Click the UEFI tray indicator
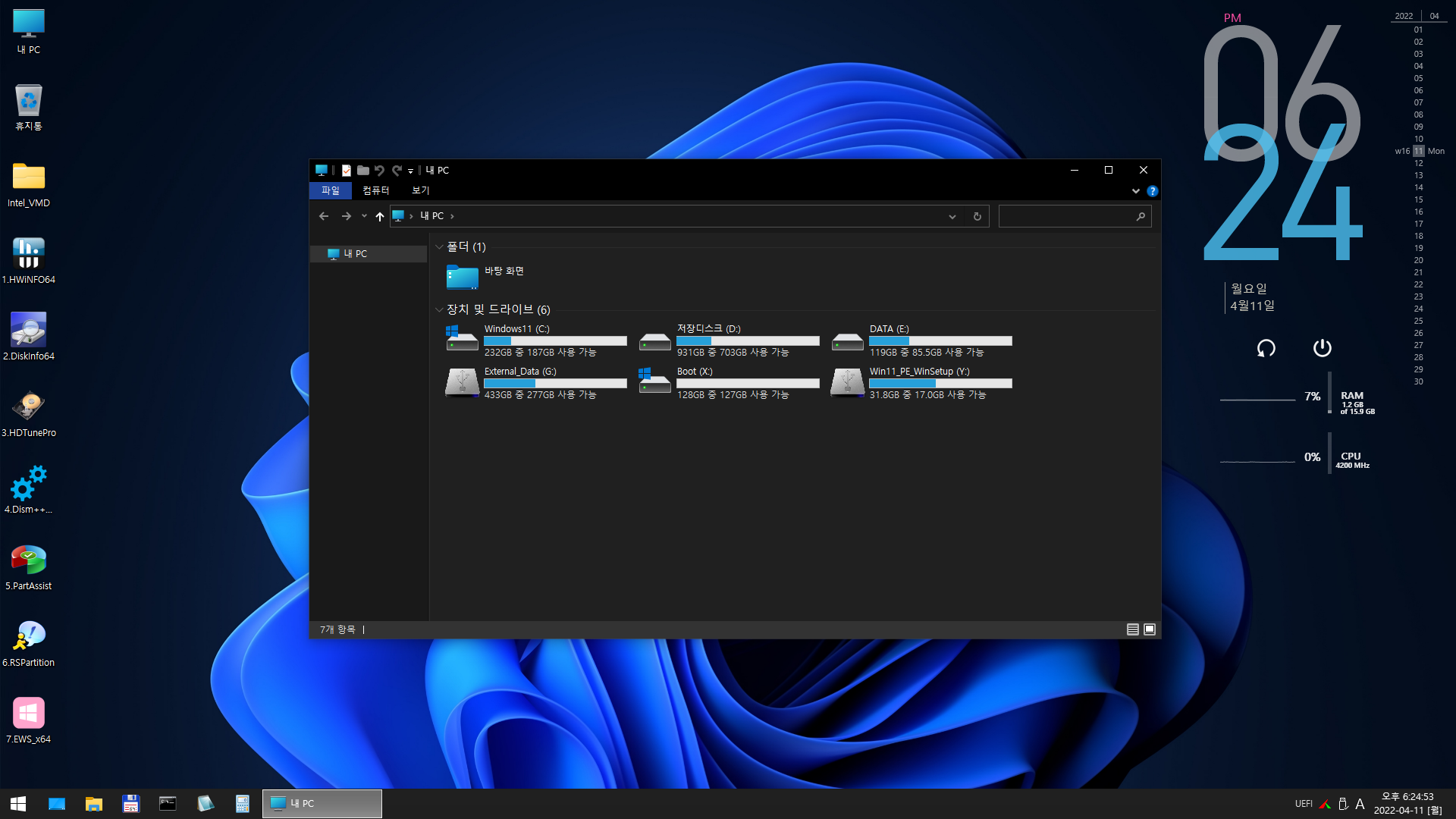1456x819 pixels. coord(1304,804)
